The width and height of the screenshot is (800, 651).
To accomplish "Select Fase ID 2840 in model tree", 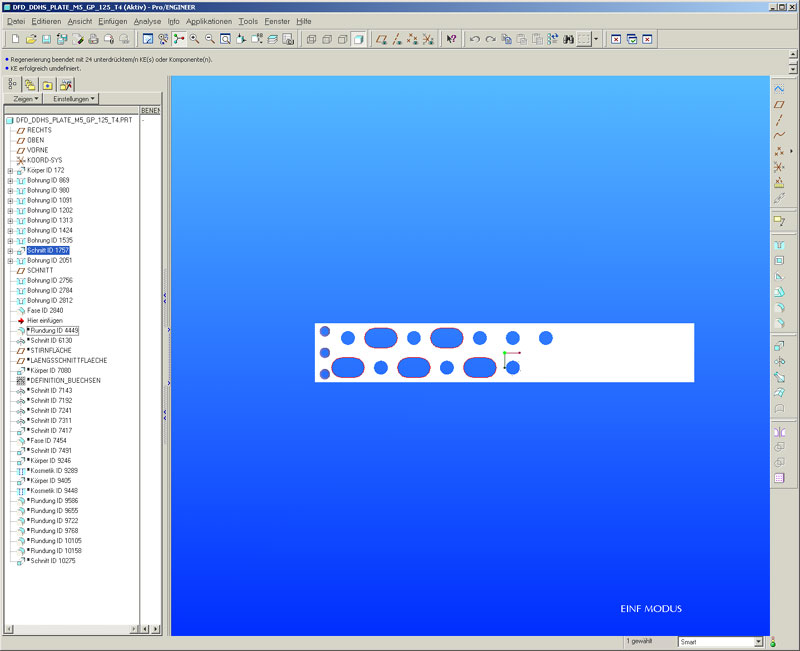I will click(45, 311).
